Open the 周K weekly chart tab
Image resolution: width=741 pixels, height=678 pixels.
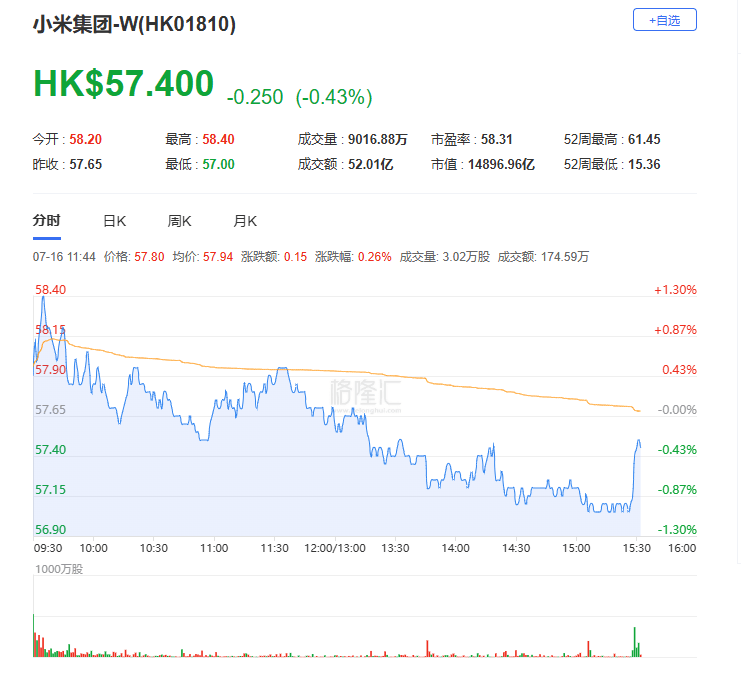click(179, 221)
